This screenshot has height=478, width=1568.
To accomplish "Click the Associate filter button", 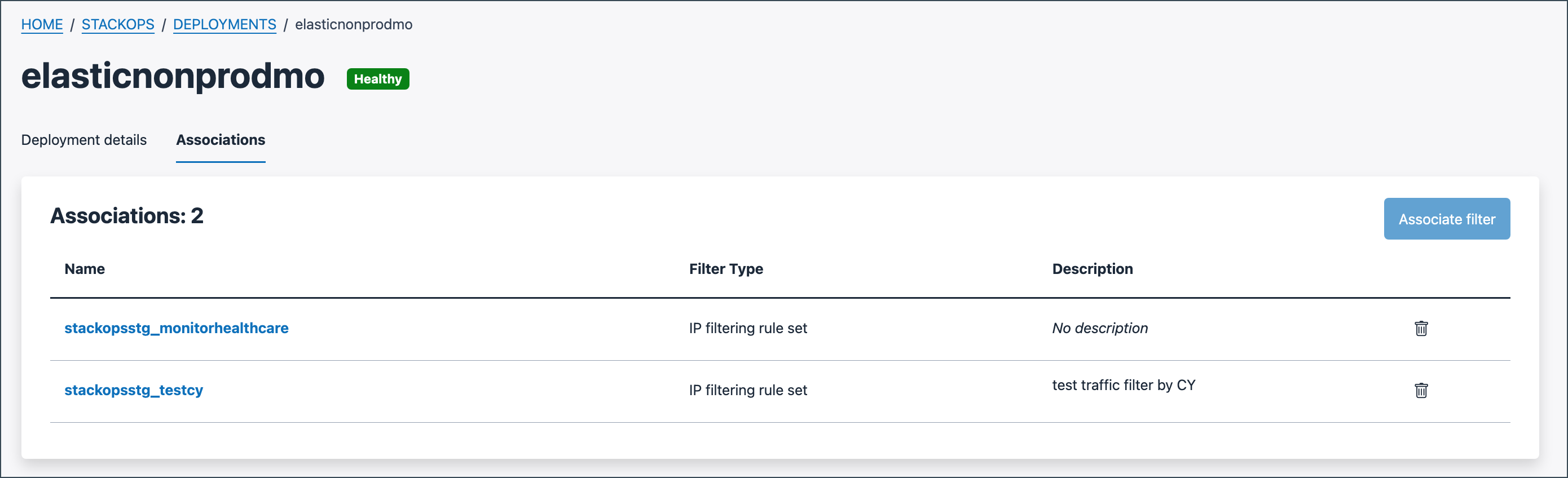I will (1446, 219).
